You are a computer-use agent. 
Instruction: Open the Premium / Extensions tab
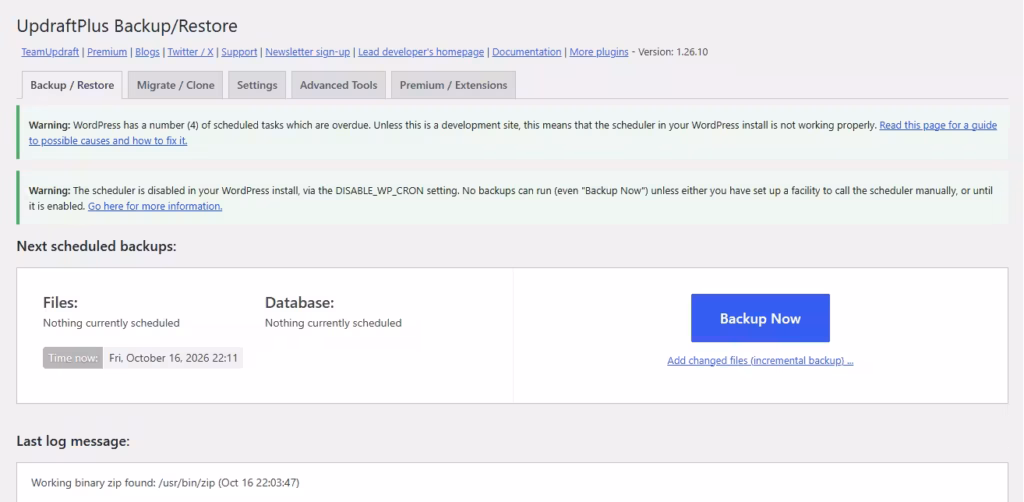453,85
